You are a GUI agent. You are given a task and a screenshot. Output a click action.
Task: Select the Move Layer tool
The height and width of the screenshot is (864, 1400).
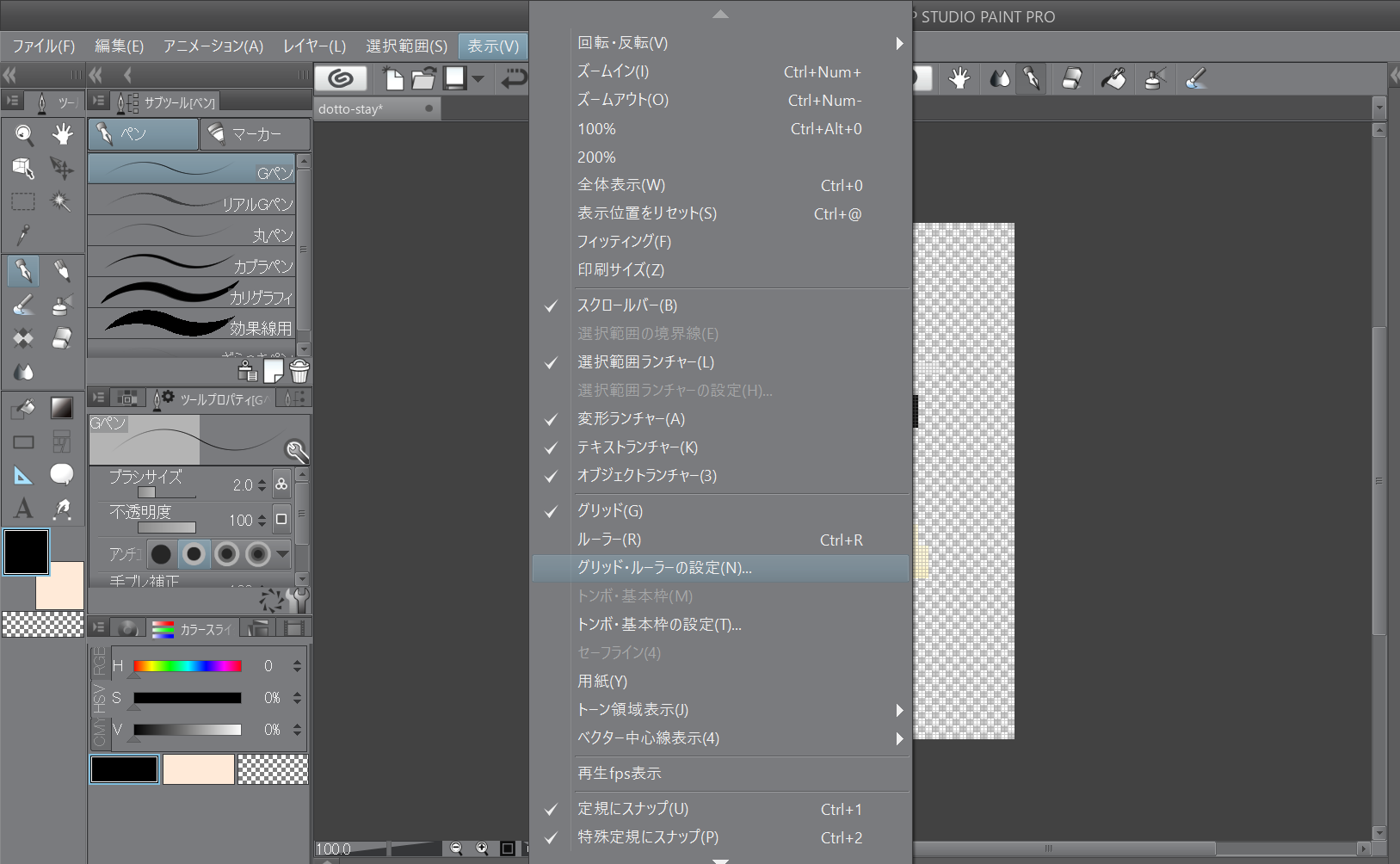click(x=62, y=168)
